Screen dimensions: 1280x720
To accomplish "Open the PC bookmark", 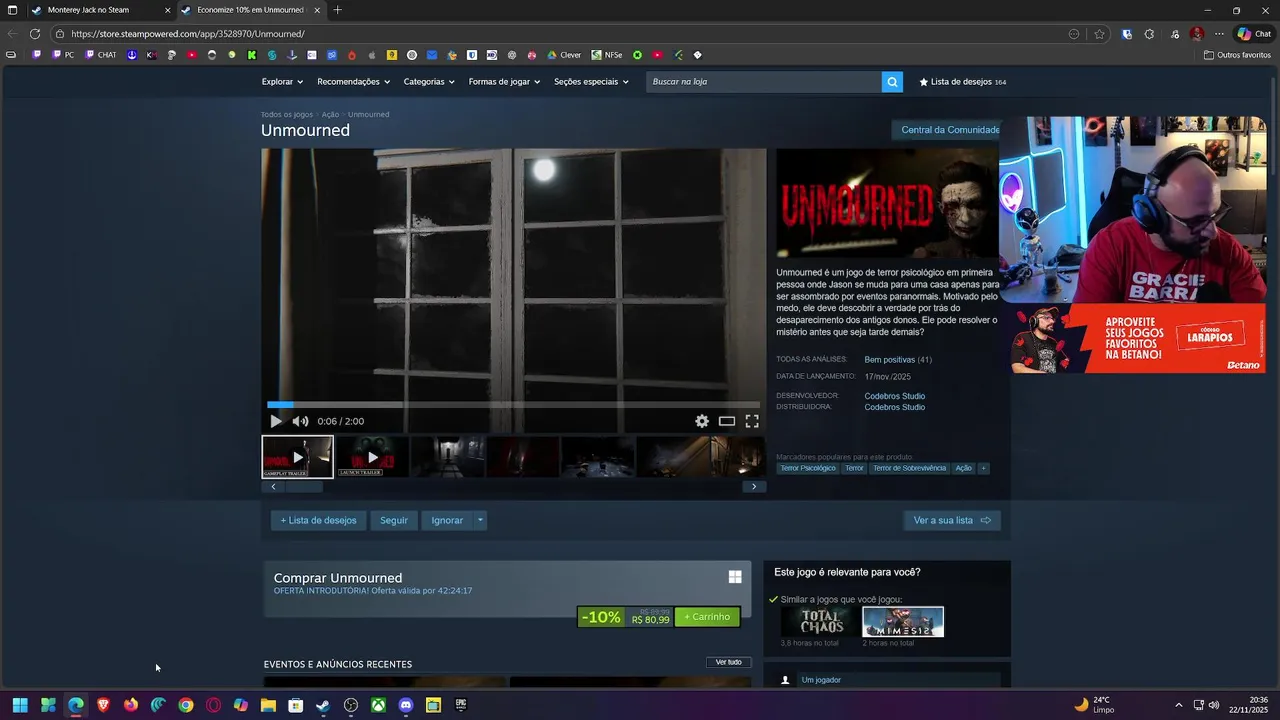I will click(63, 55).
